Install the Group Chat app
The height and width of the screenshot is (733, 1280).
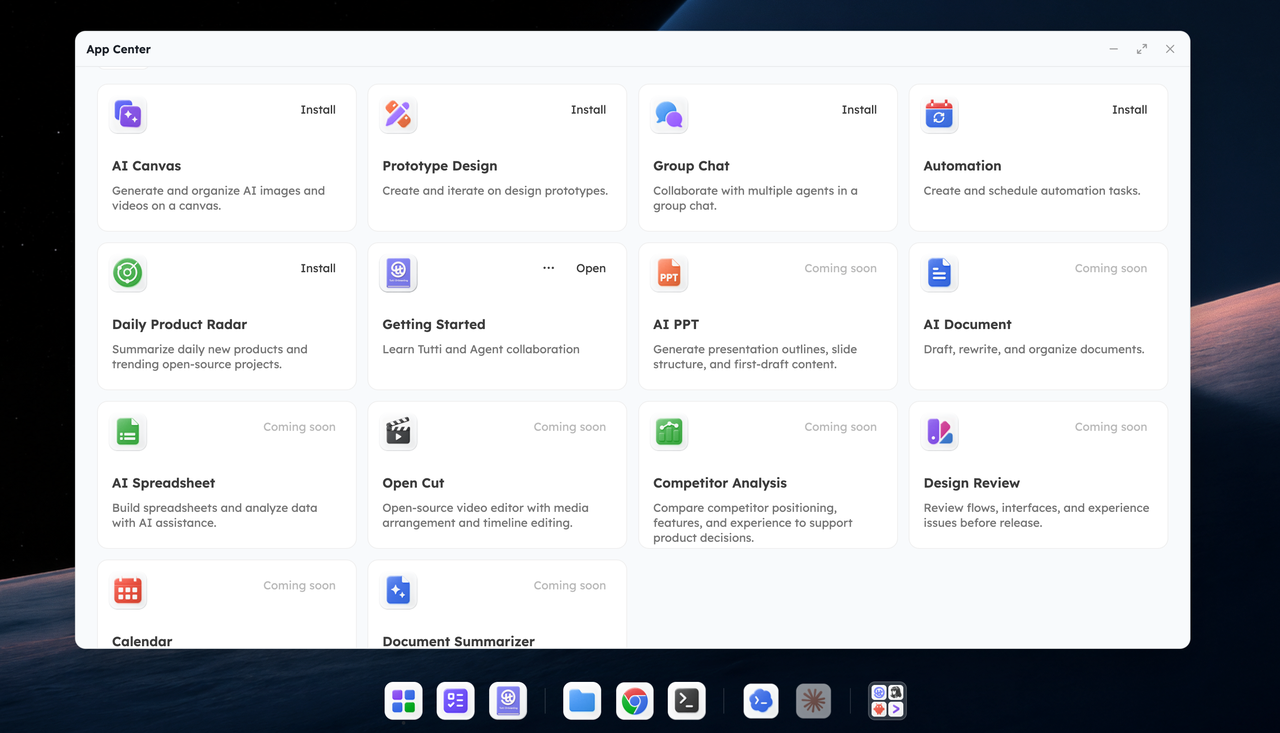click(859, 110)
